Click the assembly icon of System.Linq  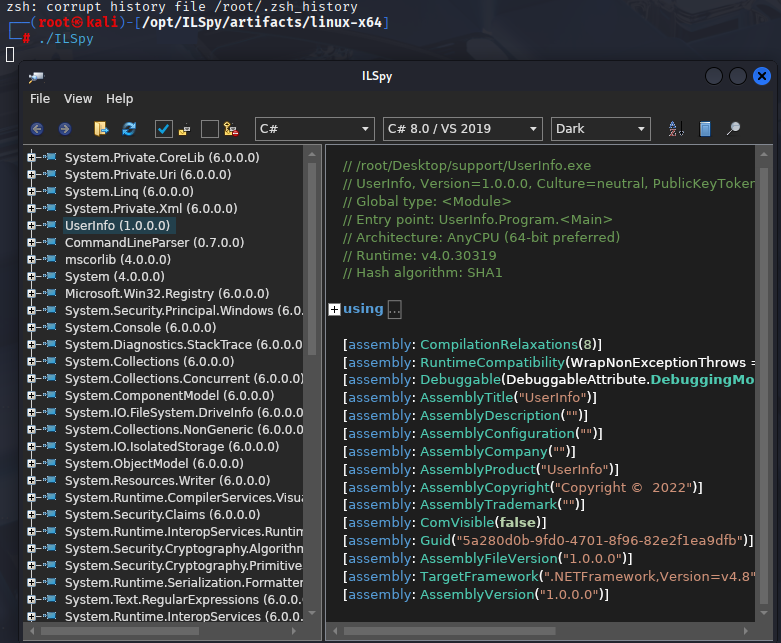[x=50, y=191]
